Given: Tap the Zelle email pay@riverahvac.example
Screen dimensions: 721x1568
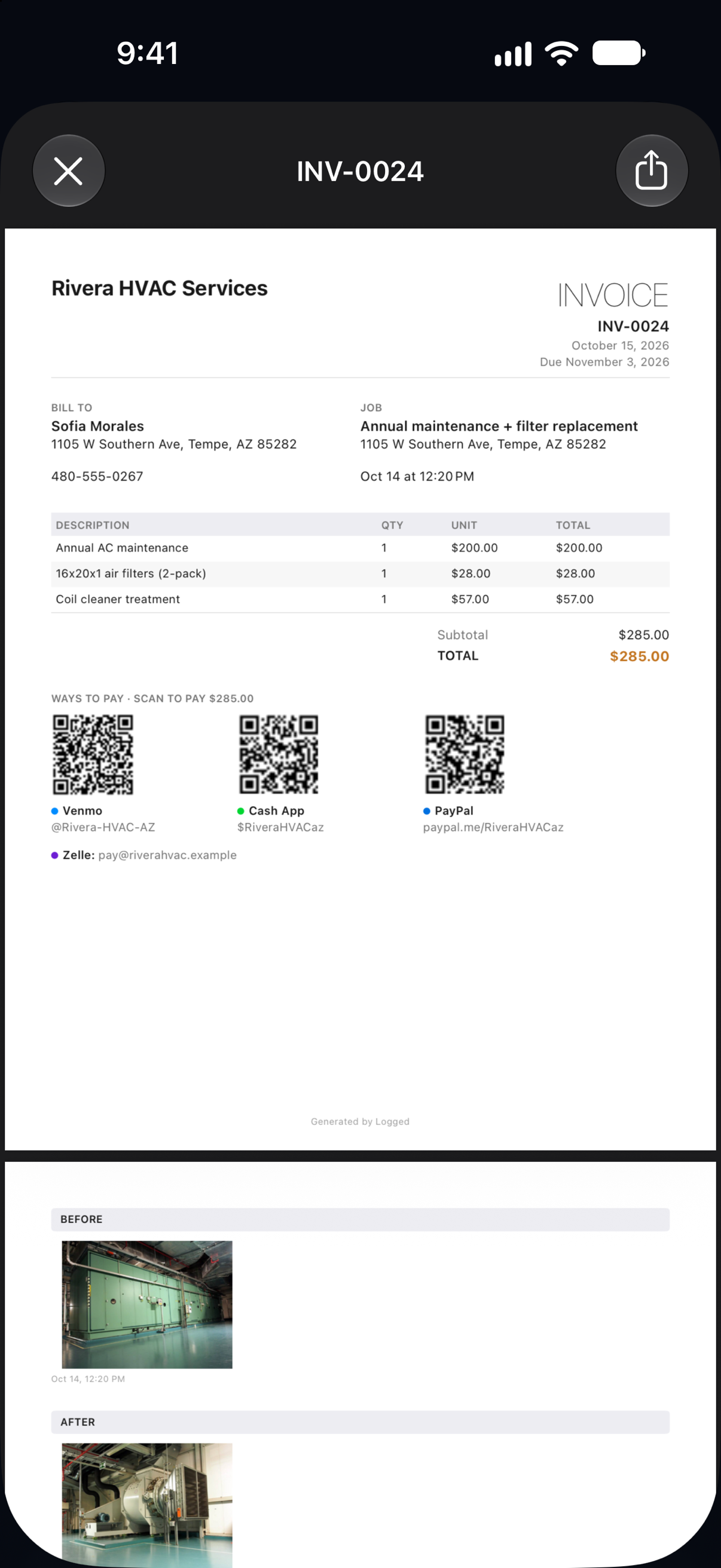Looking at the screenshot, I should point(167,855).
